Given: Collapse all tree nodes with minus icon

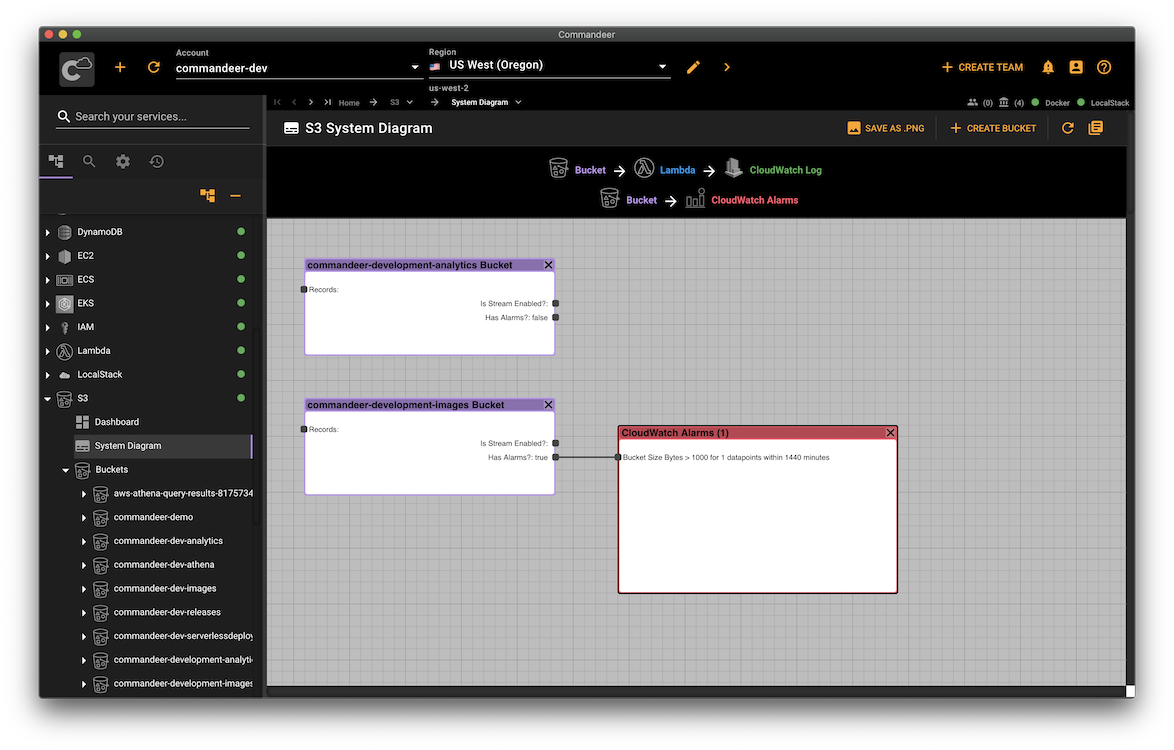Looking at the screenshot, I should [x=235, y=196].
